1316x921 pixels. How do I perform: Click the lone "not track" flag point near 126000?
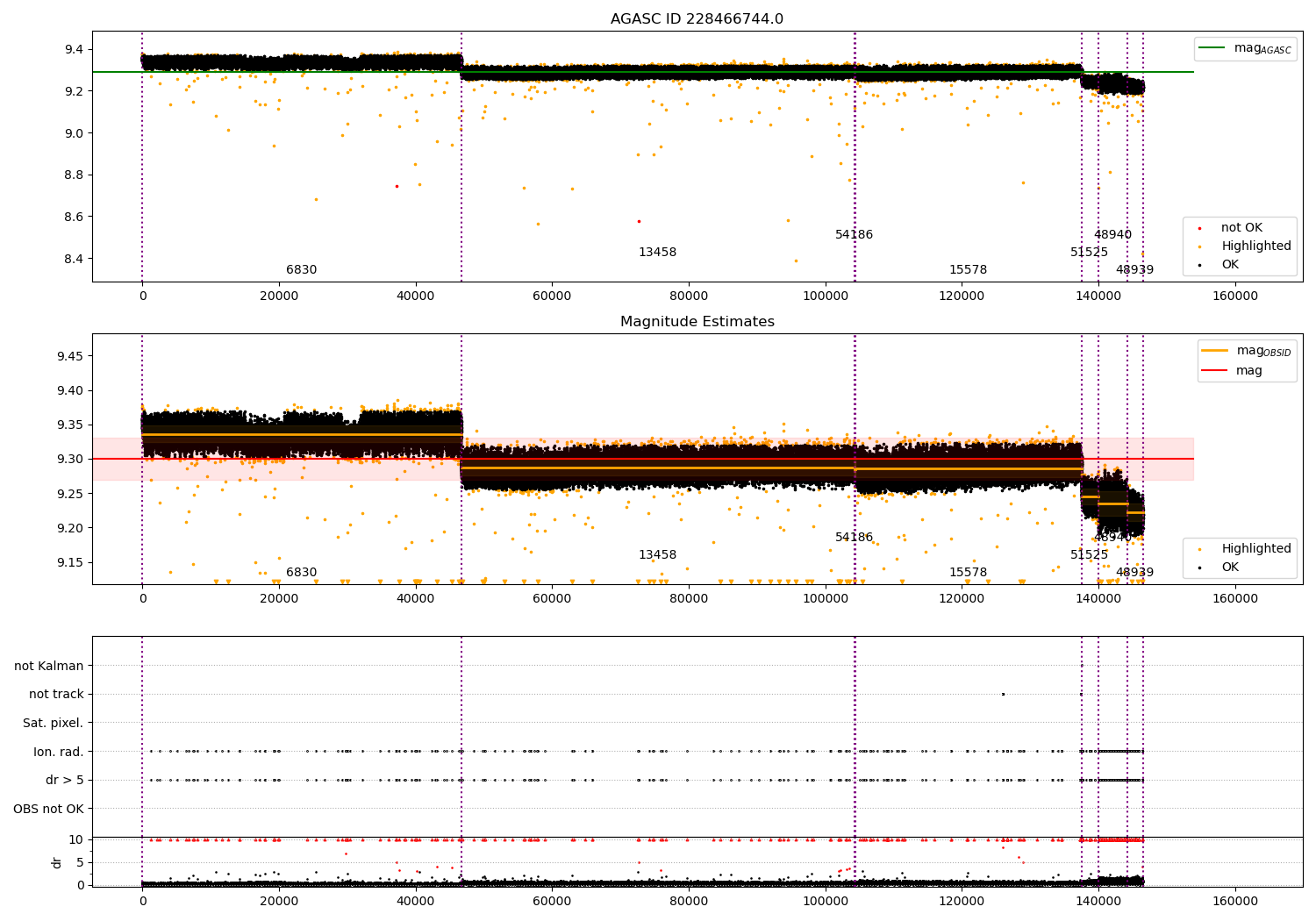1003,694
